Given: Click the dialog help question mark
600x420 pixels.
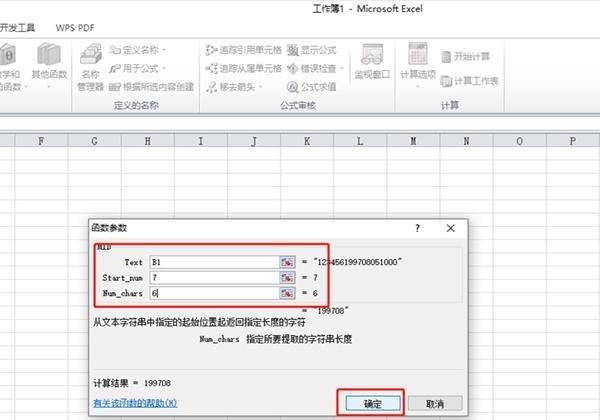Looking at the screenshot, I should [x=417, y=228].
